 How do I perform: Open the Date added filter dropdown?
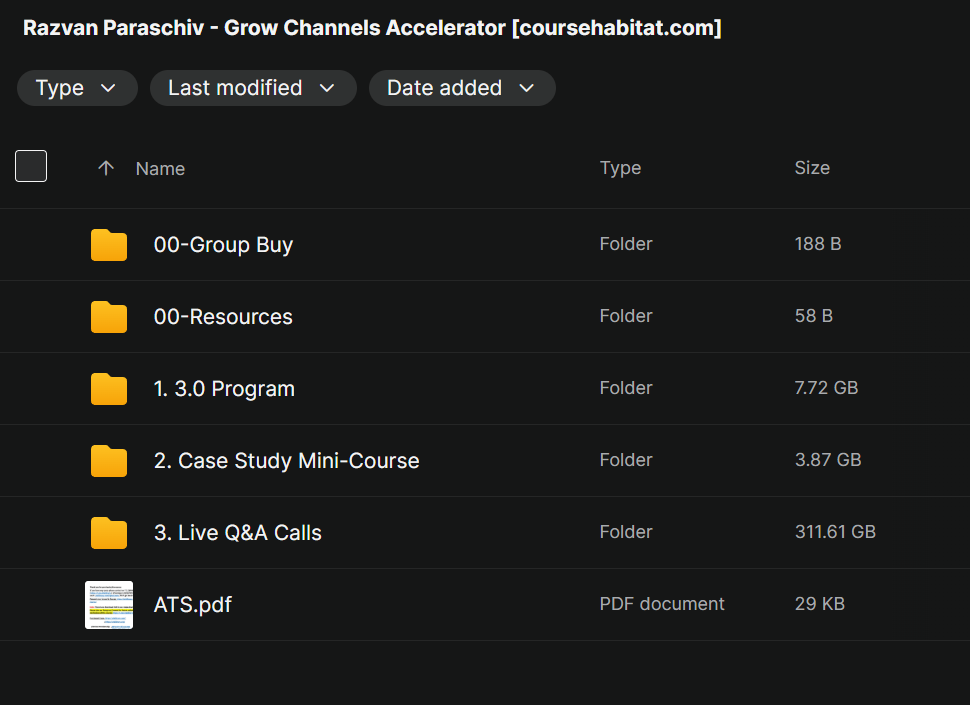(461, 88)
